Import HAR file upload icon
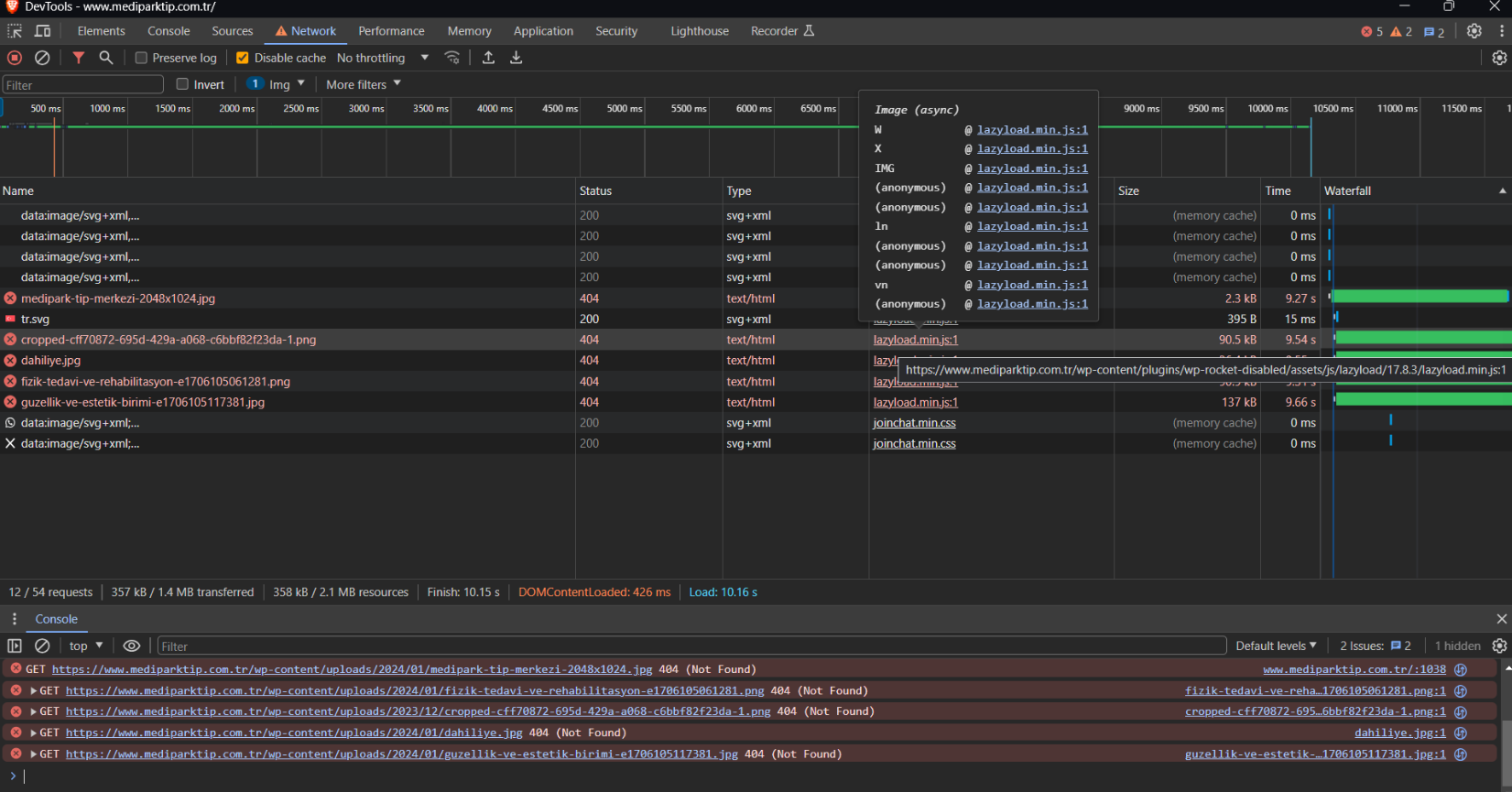This screenshot has width=1512, height=792. pyautogui.click(x=488, y=58)
